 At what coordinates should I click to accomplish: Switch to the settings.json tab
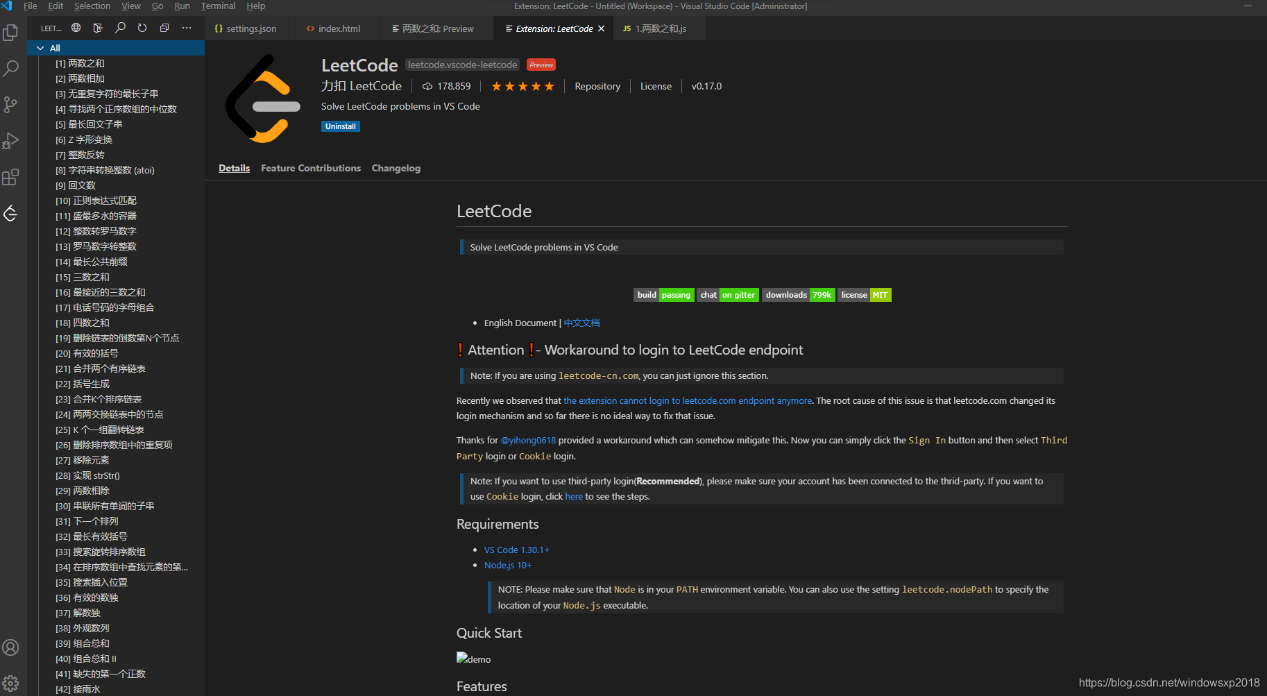tap(251, 29)
